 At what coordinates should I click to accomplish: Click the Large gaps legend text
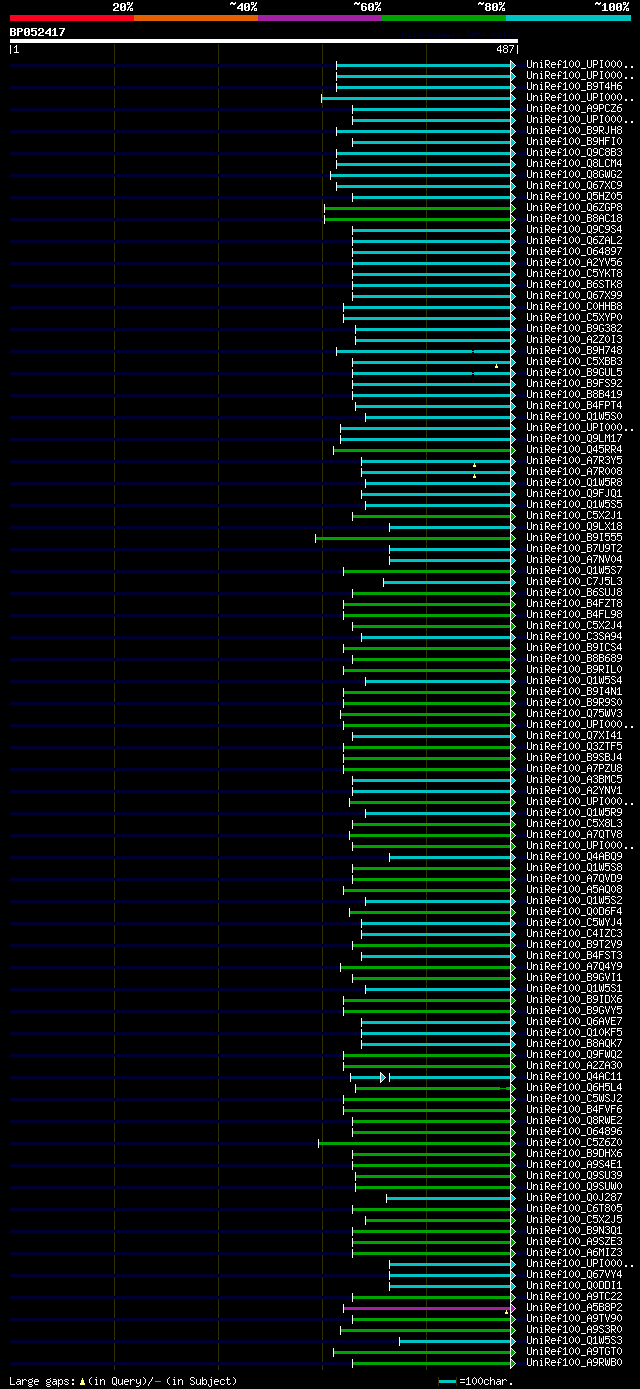(x=123, y=1381)
